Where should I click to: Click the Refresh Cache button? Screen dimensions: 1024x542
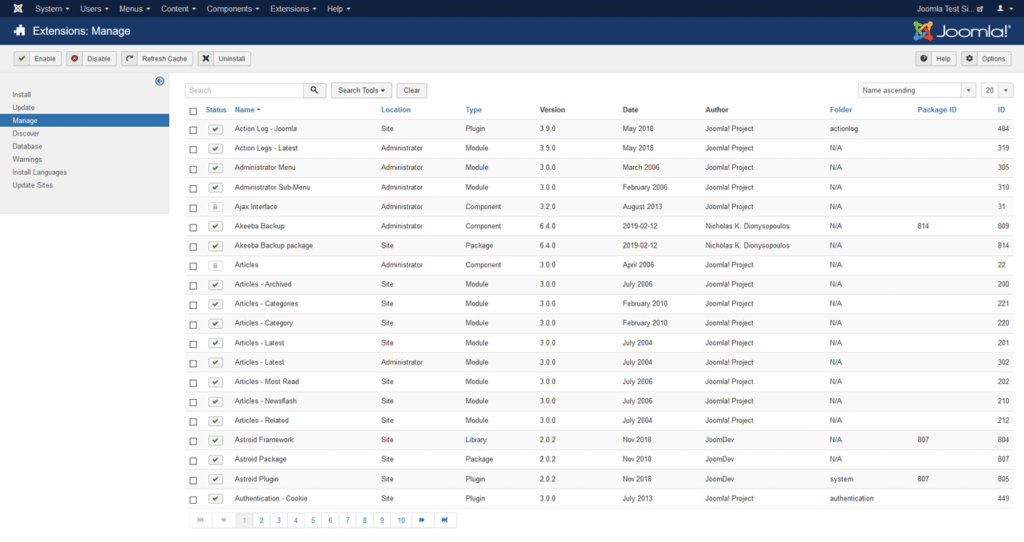click(x=157, y=59)
